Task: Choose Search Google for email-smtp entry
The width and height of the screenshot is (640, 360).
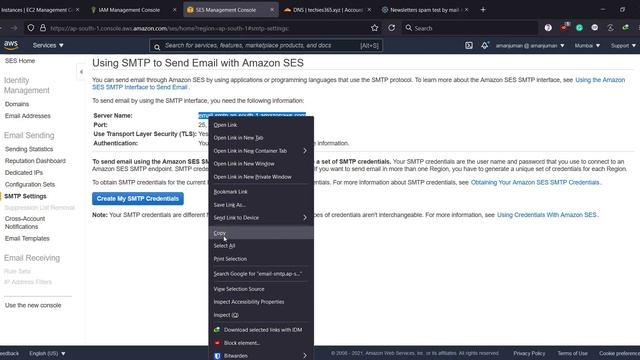Action: [261, 273]
